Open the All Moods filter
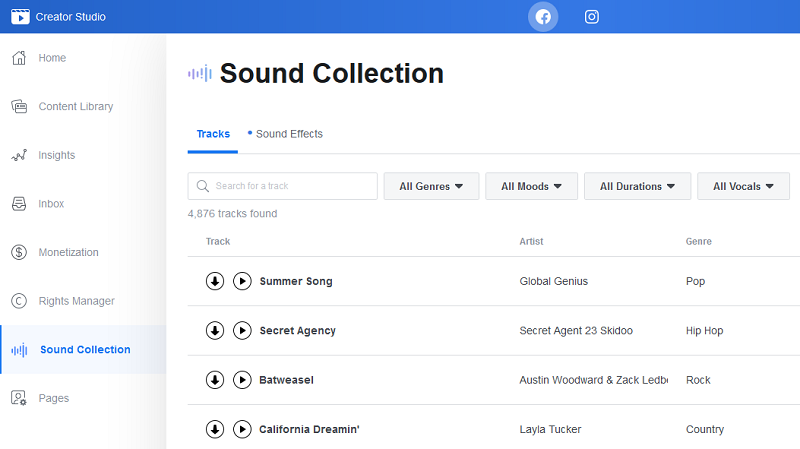The width and height of the screenshot is (800, 449). (531, 186)
